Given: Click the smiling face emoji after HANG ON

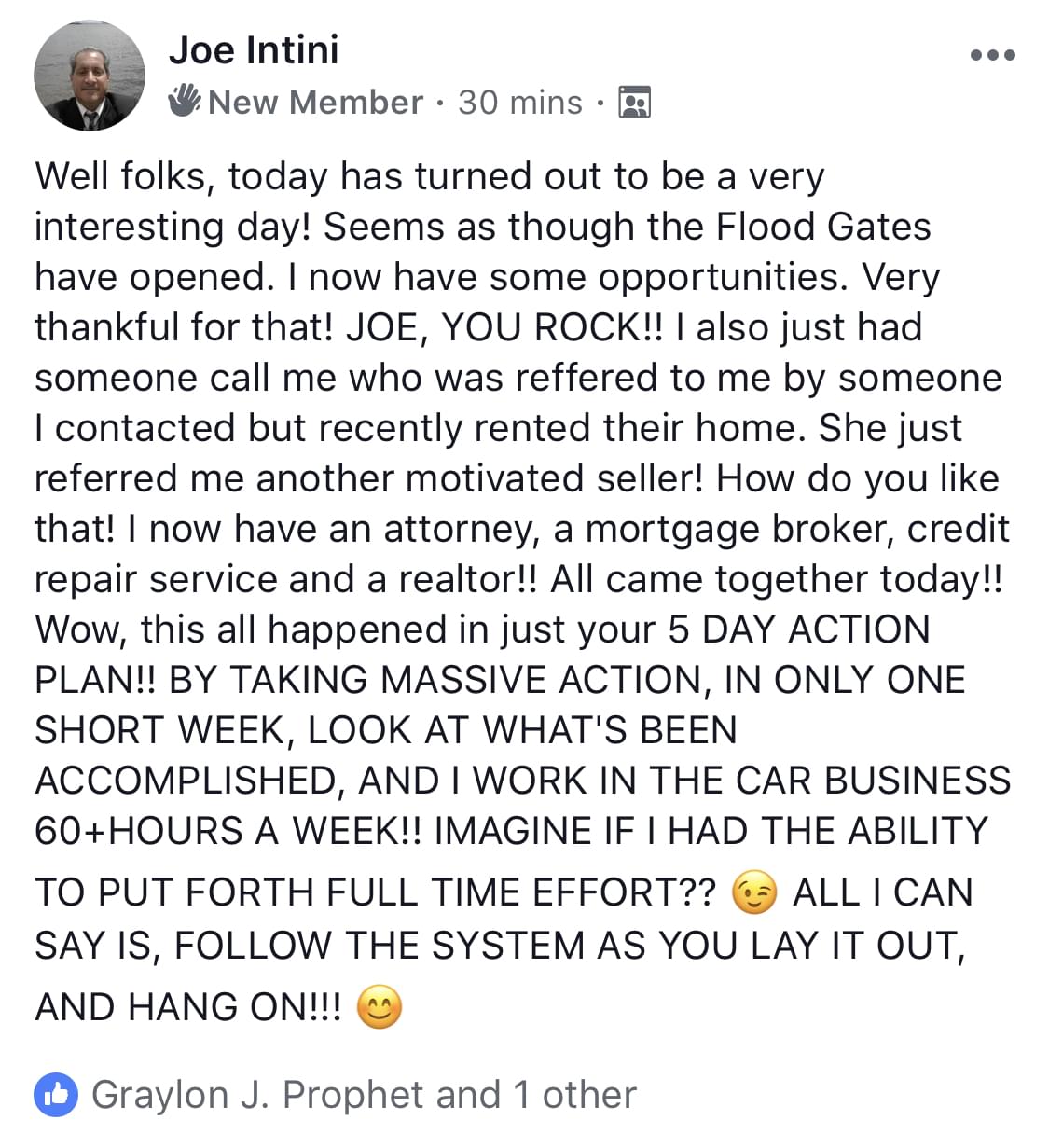Looking at the screenshot, I should [380, 1008].
